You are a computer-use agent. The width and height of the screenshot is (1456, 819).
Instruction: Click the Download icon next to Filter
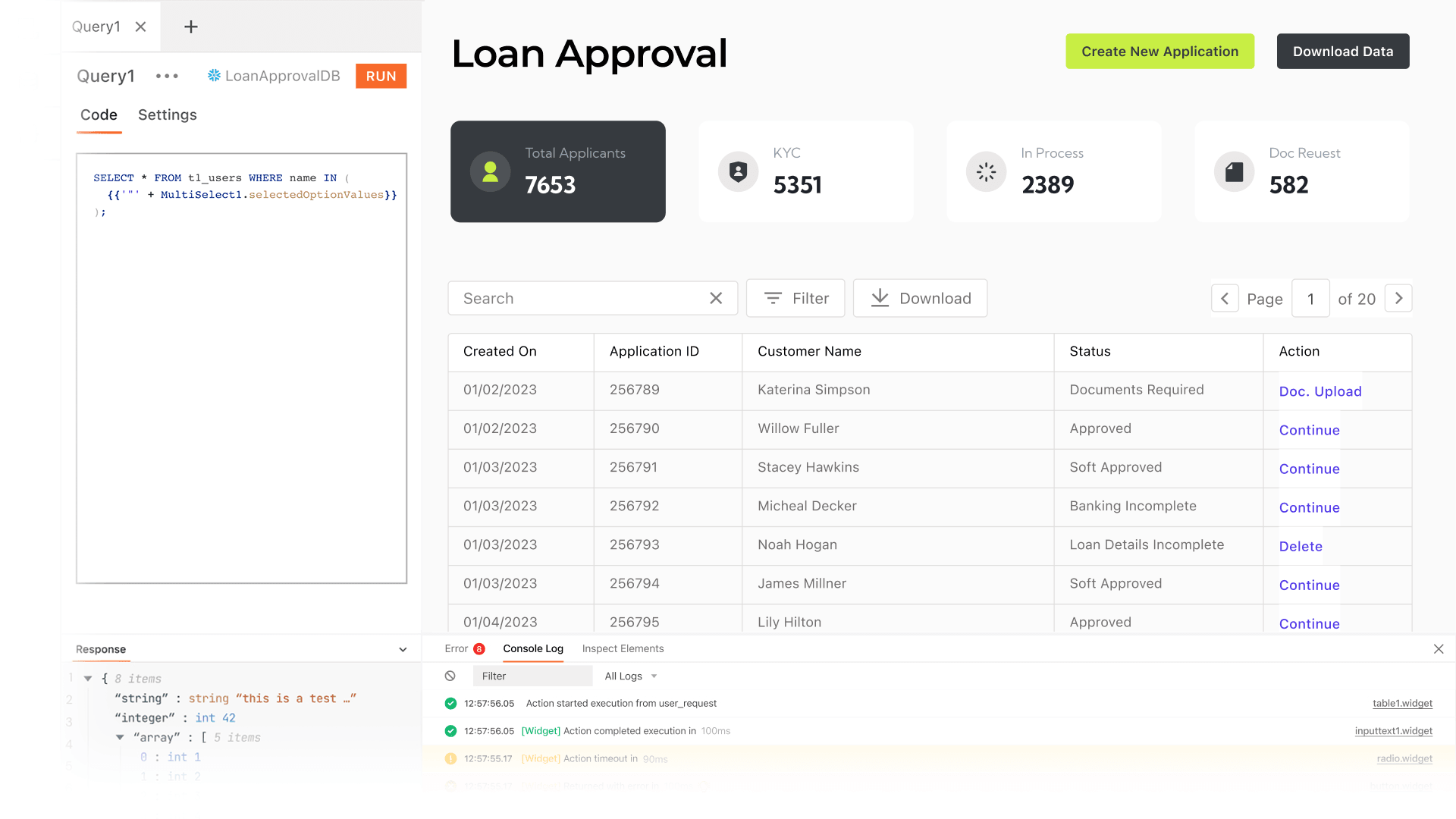point(880,298)
